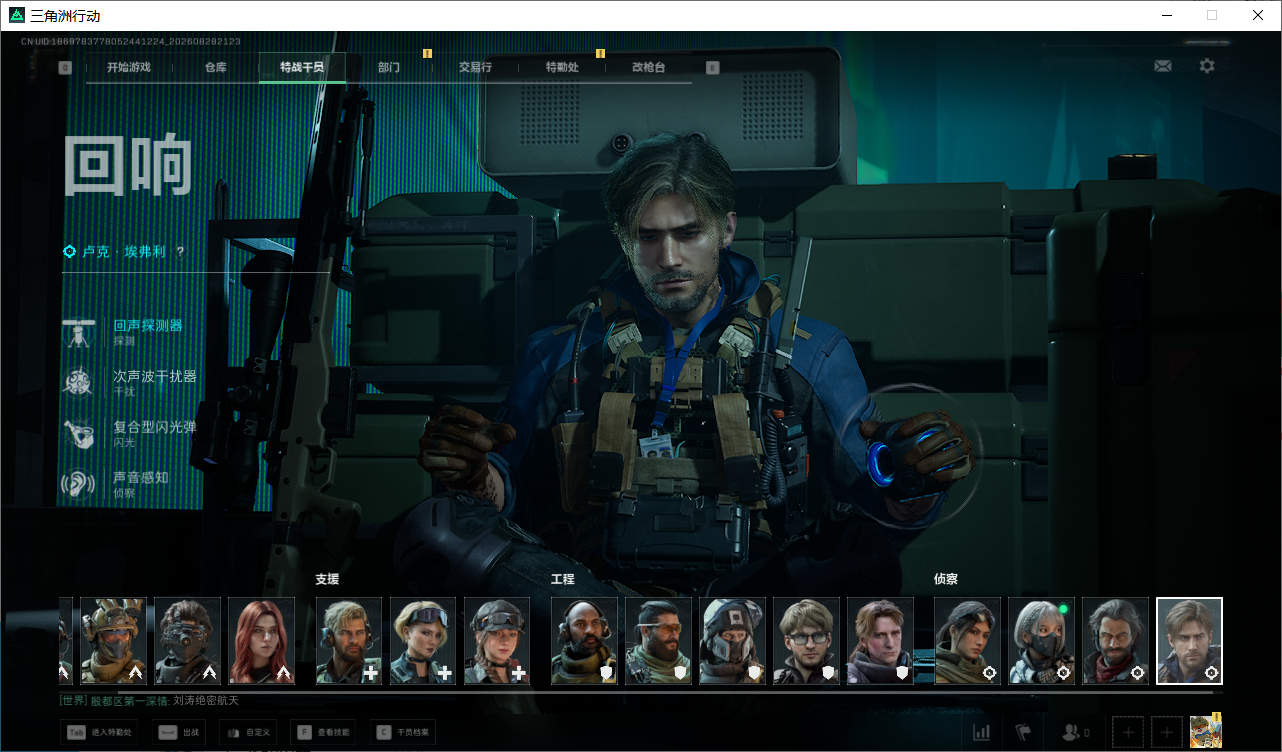Select the ghillie-helmet assault operator portrait
This screenshot has height=752, width=1282.
(114, 641)
